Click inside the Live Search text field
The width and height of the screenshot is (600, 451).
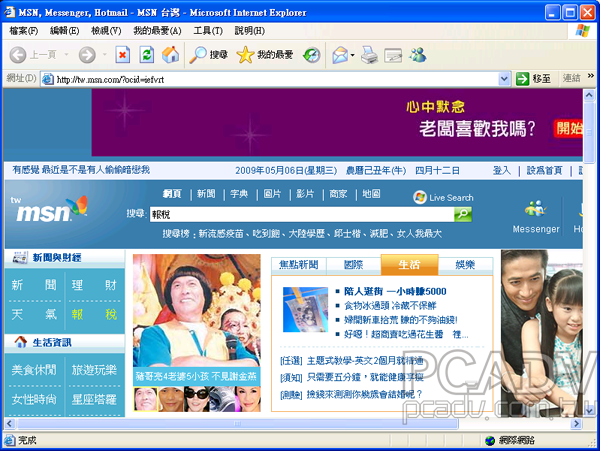(302, 215)
